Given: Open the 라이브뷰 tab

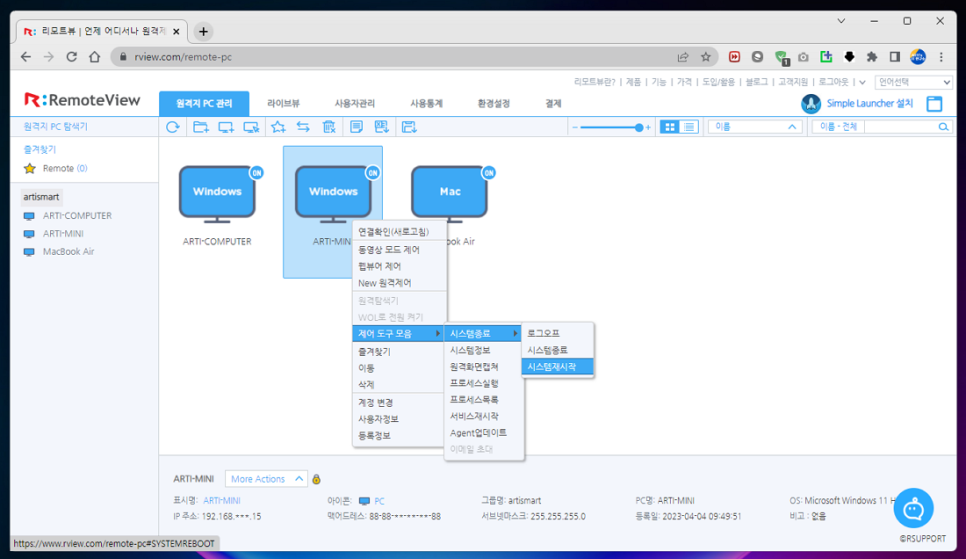Looking at the screenshot, I should pyautogui.click(x=283, y=104).
